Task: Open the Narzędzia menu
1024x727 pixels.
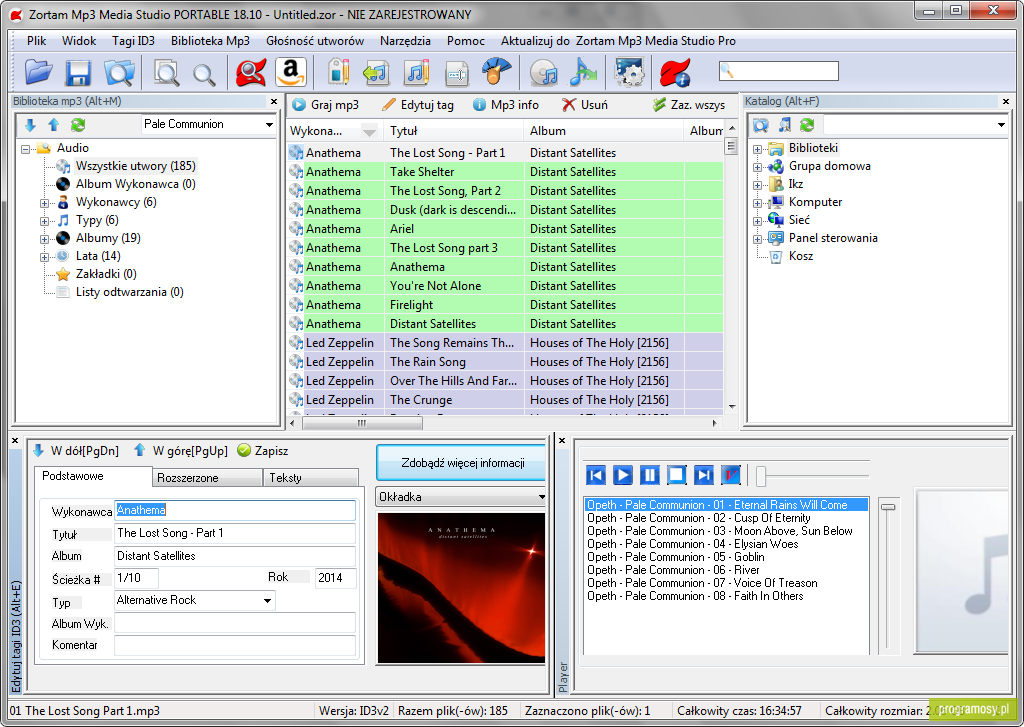Action: pyautogui.click(x=405, y=40)
